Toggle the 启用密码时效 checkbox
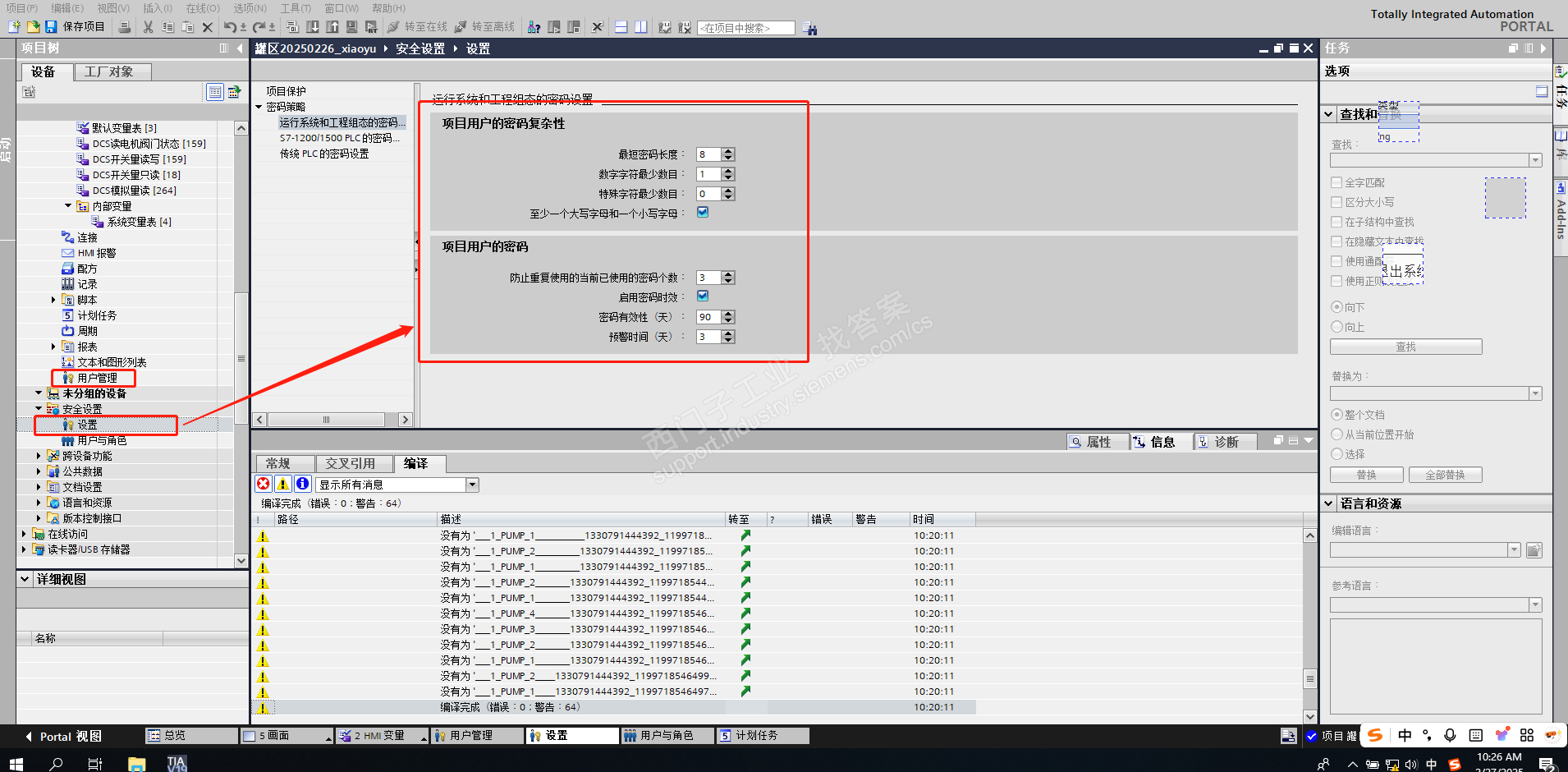The height and width of the screenshot is (772, 1568). click(703, 296)
